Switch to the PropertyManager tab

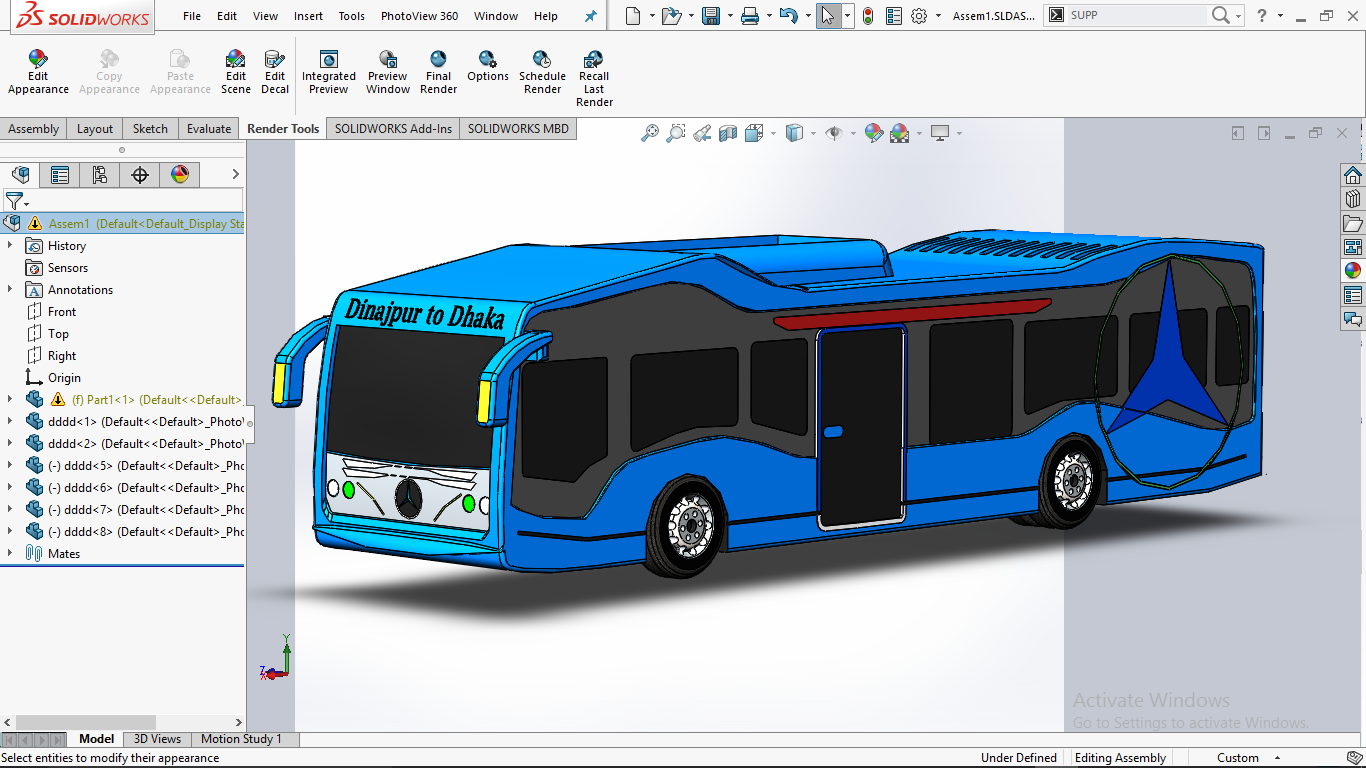(60, 175)
